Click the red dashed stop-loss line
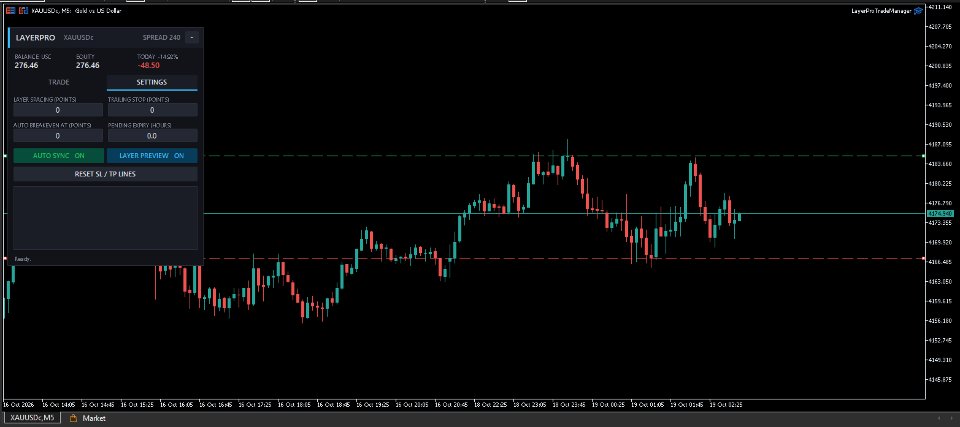960x427 pixels. point(563,259)
